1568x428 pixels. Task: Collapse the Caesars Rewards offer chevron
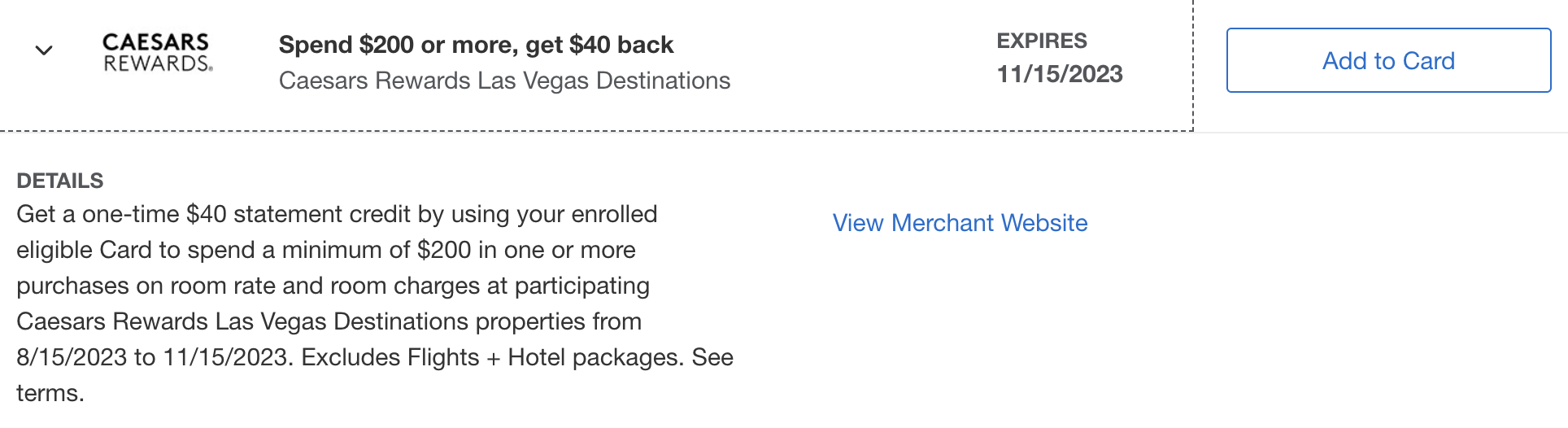44,50
